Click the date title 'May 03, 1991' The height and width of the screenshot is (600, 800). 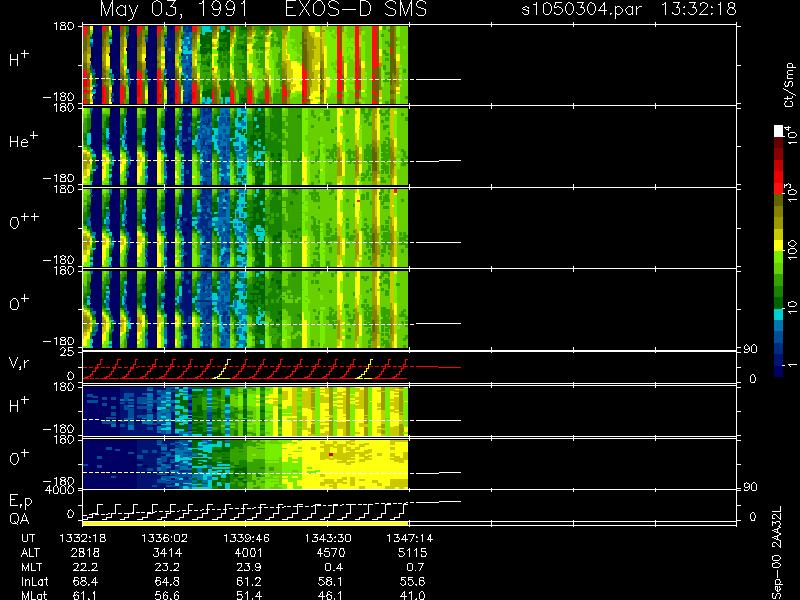(173, 10)
